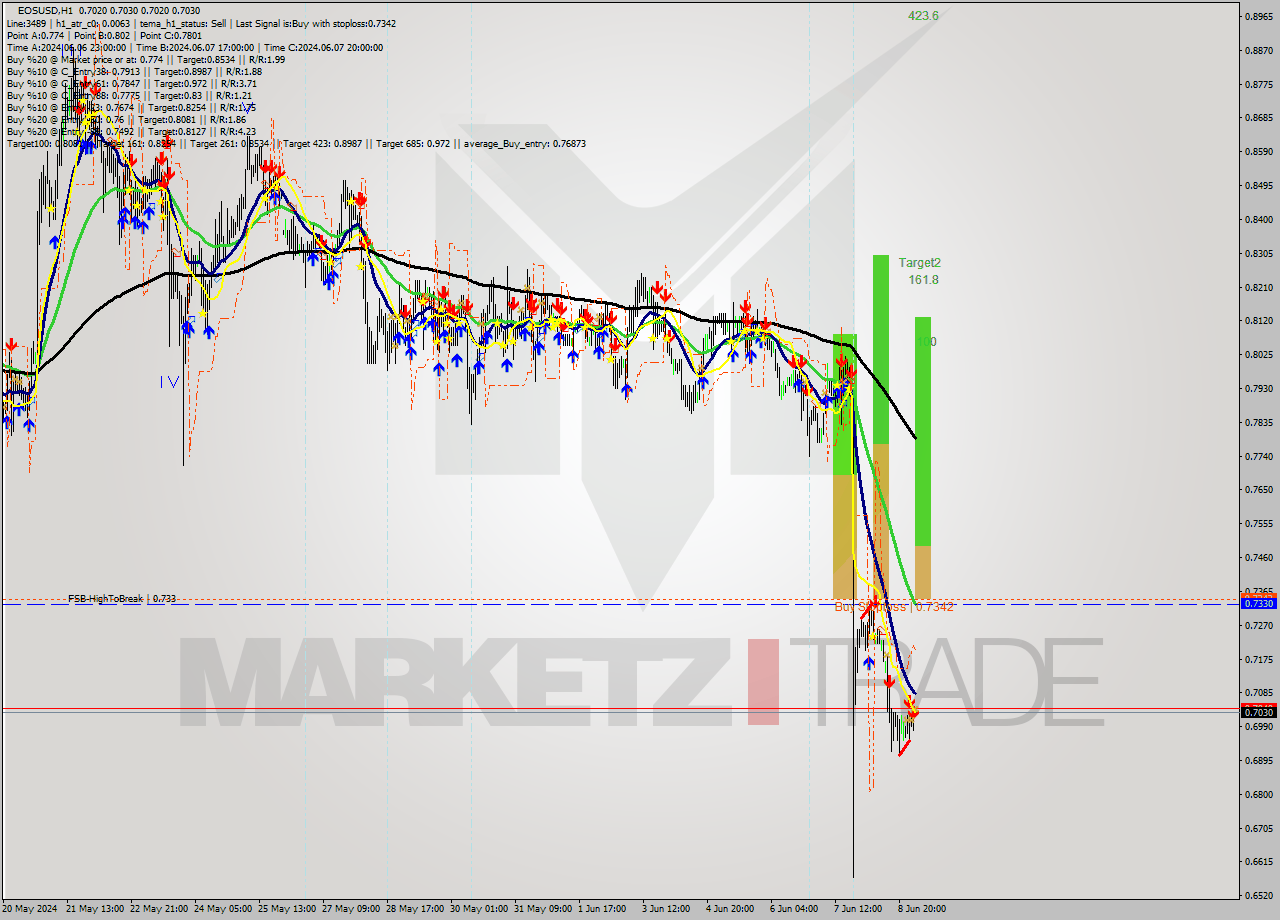Click the 'average_Buy_entry: 0.76873' text
1280x920 pixels.
point(524,143)
